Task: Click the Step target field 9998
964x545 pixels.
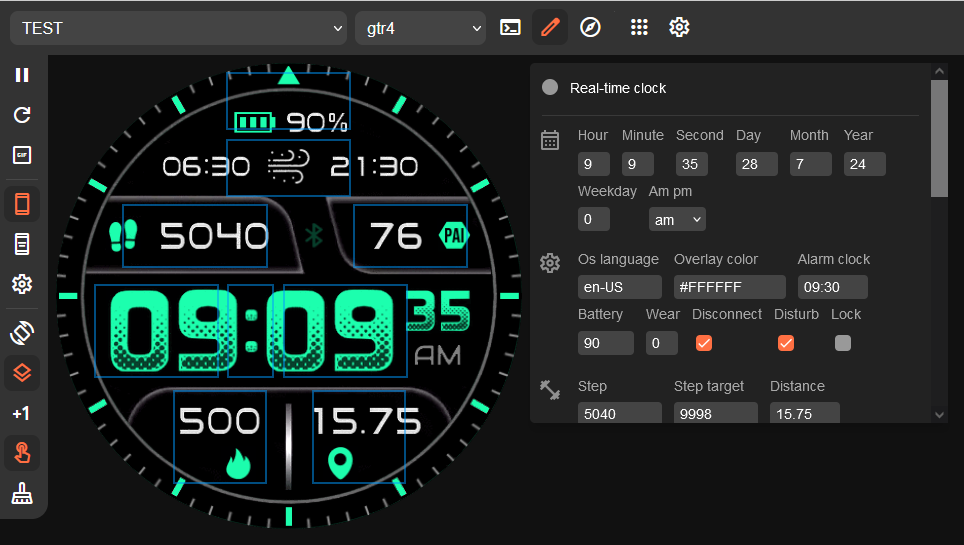Action: coord(716,413)
